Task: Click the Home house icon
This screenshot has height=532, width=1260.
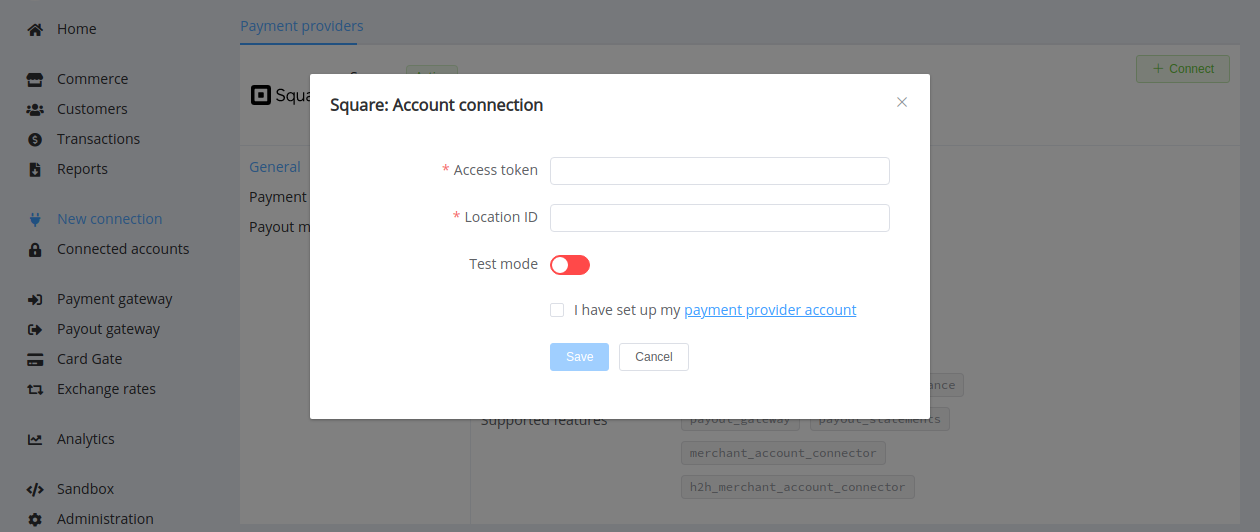Action: (35, 29)
